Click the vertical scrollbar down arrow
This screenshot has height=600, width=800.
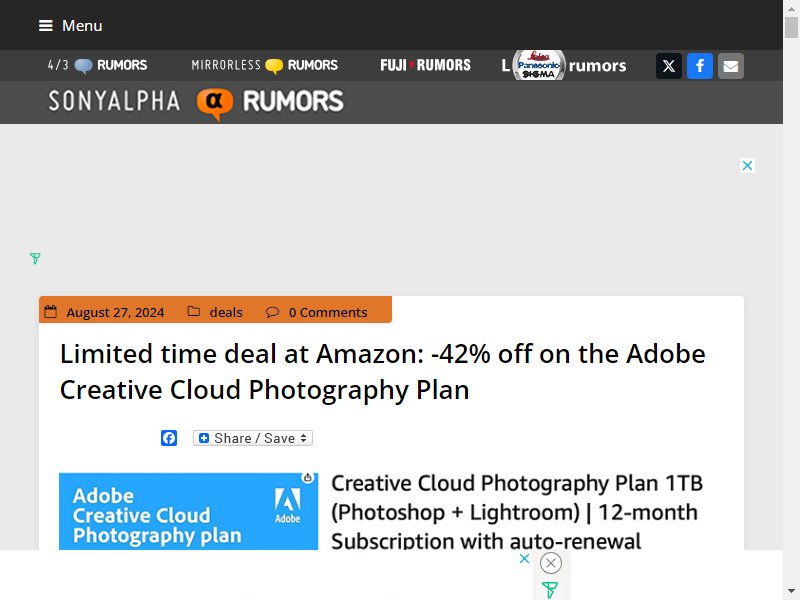(x=791, y=591)
